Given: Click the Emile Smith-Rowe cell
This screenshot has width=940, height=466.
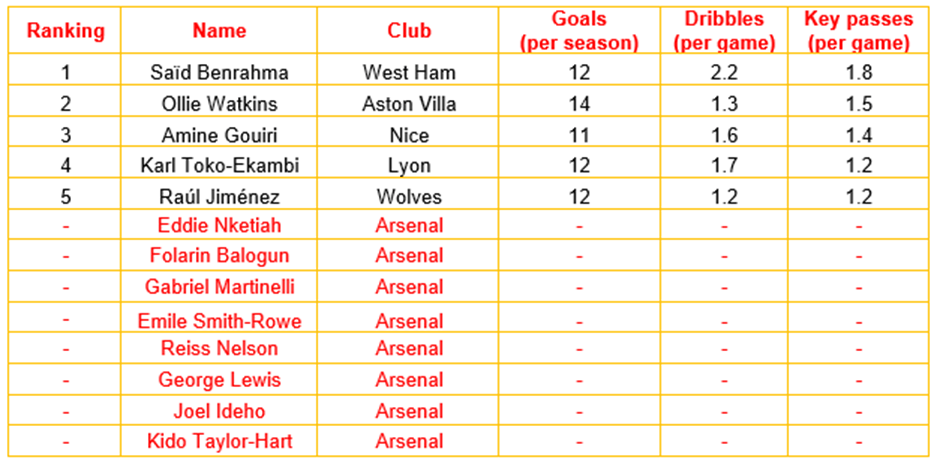Looking at the screenshot, I should click(x=219, y=321).
